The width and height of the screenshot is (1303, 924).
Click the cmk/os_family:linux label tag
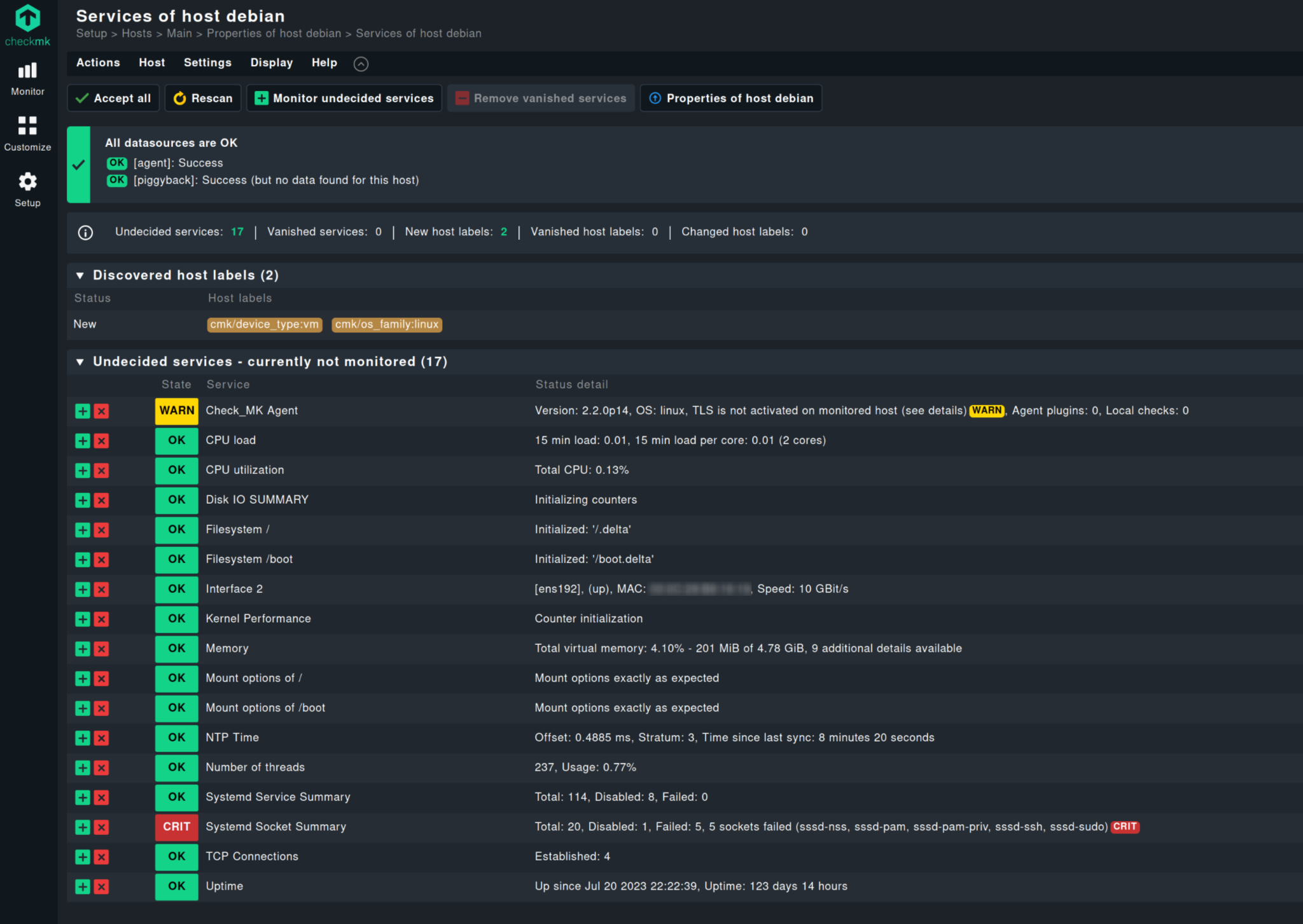pyautogui.click(x=386, y=325)
